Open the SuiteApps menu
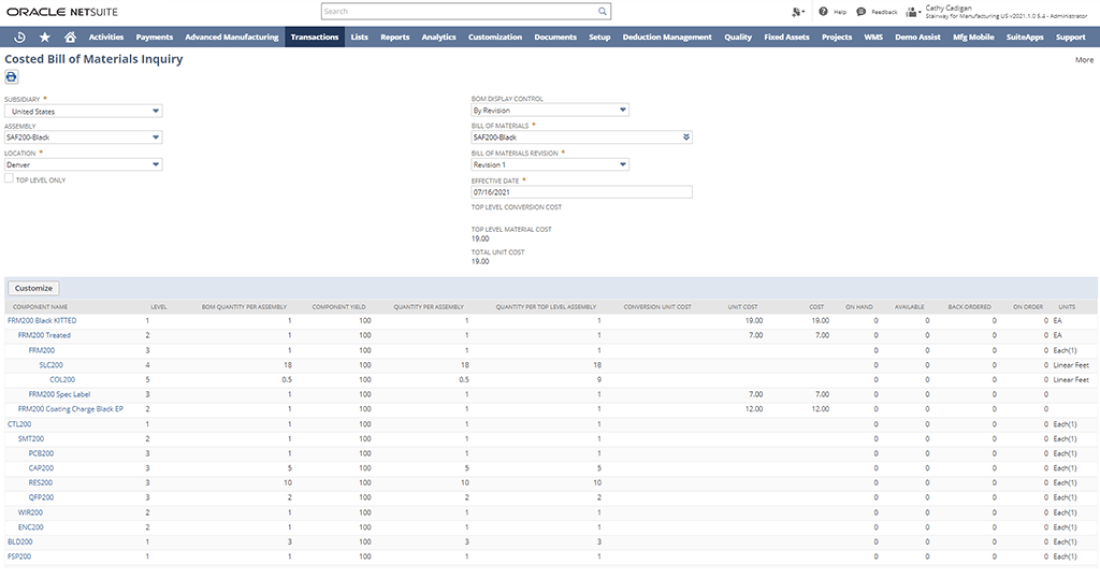This screenshot has width=1100, height=569. coord(1024,37)
